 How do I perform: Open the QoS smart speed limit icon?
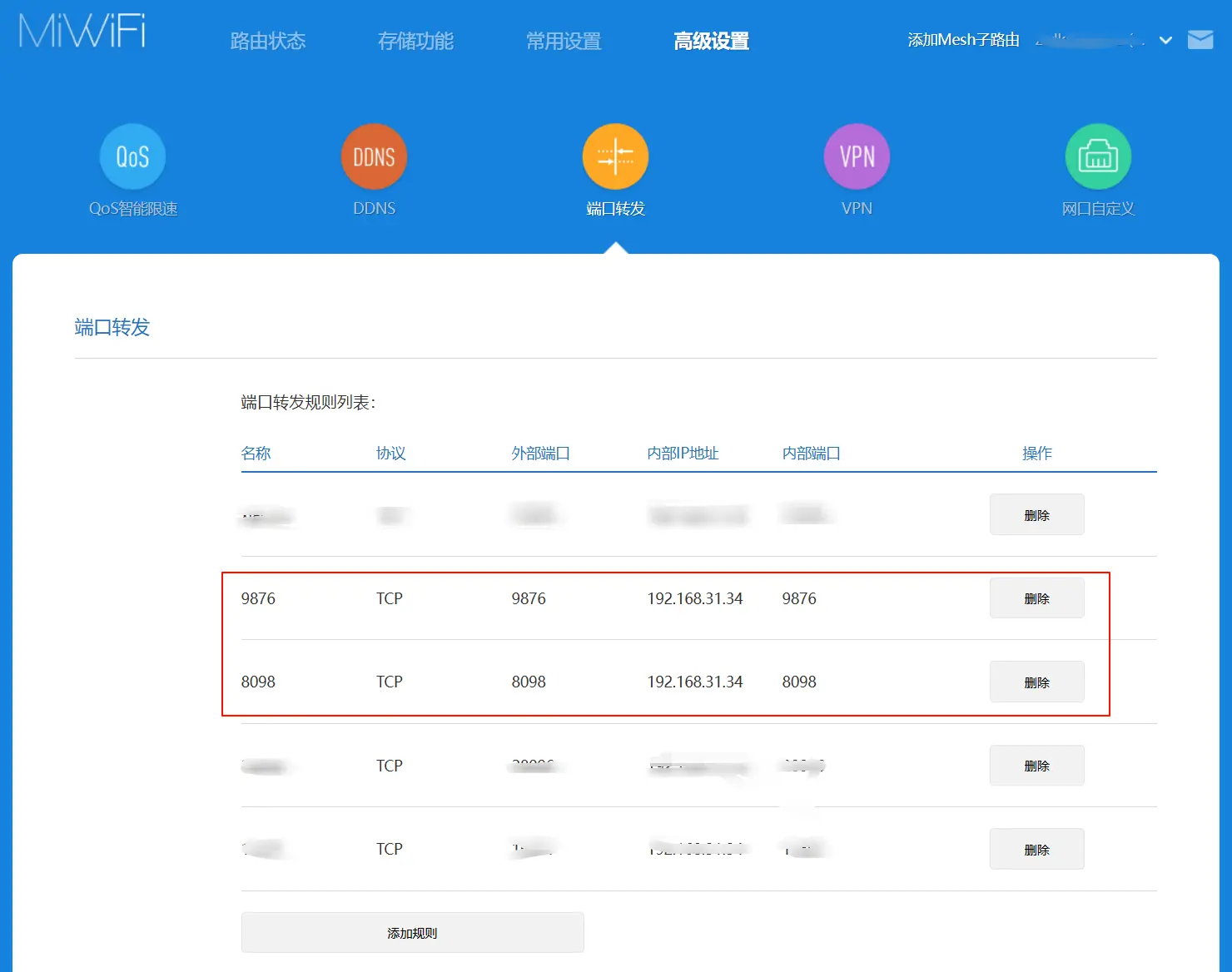(132, 157)
